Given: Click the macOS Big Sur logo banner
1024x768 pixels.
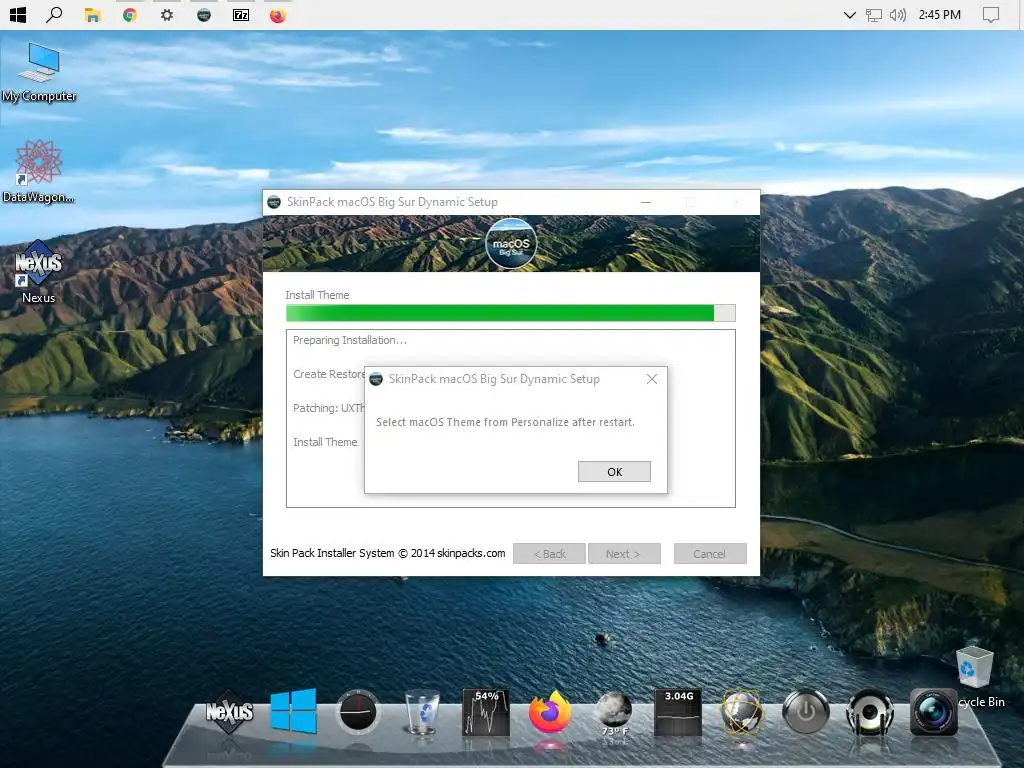Looking at the screenshot, I should click(511, 244).
